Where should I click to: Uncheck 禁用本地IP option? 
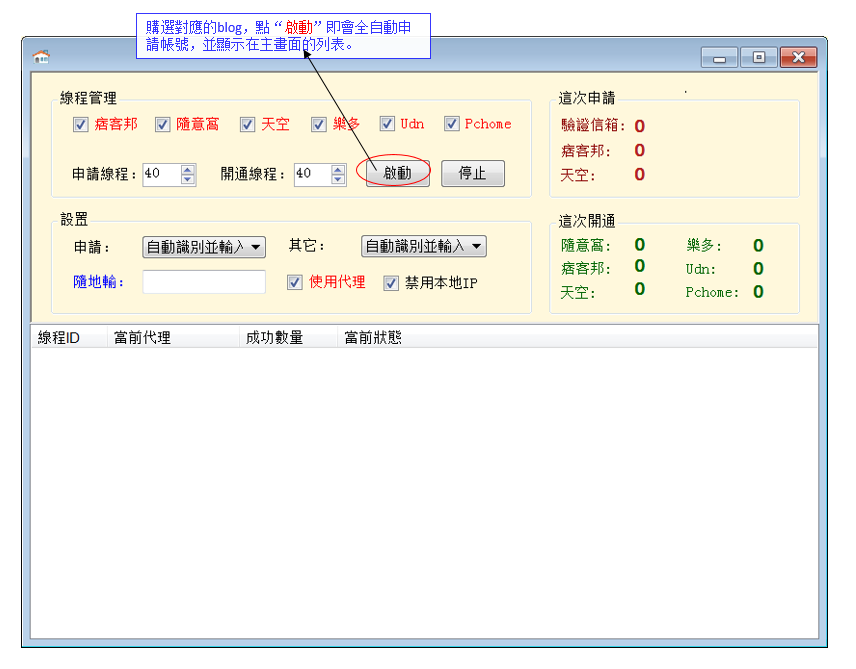[391, 283]
